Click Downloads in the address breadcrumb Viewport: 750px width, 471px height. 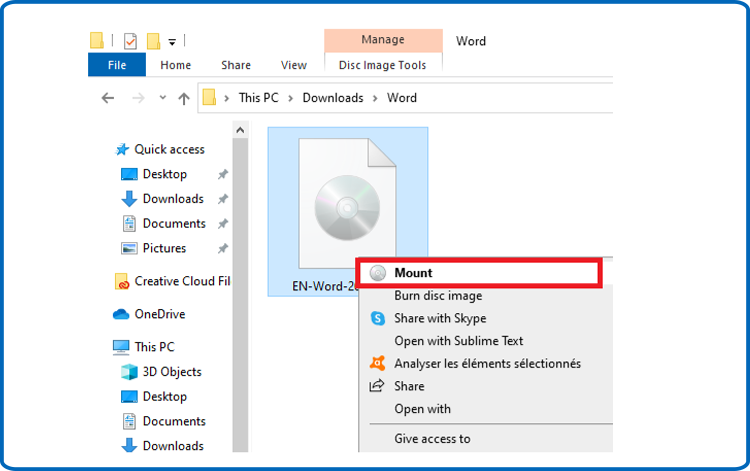(x=333, y=98)
